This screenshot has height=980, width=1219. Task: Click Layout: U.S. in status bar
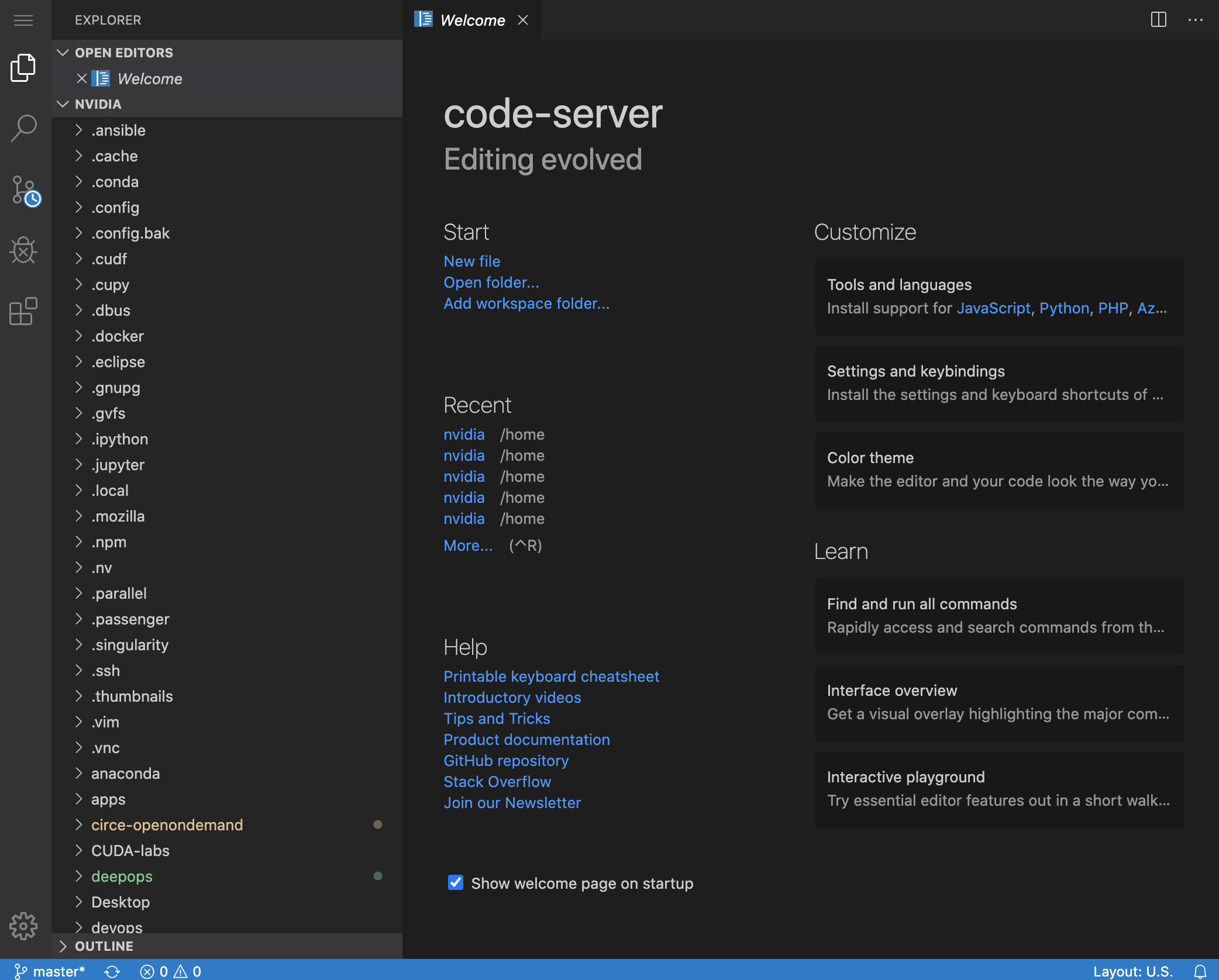pyautogui.click(x=1133, y=971)
